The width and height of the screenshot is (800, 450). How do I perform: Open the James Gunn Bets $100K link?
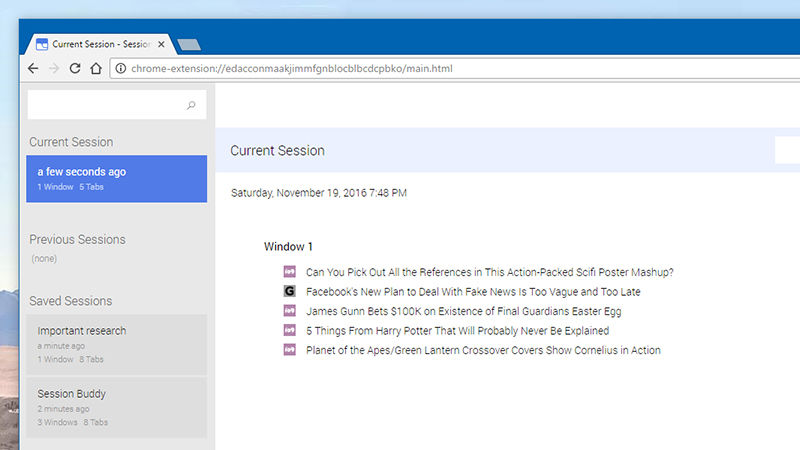tap(463, 311)
